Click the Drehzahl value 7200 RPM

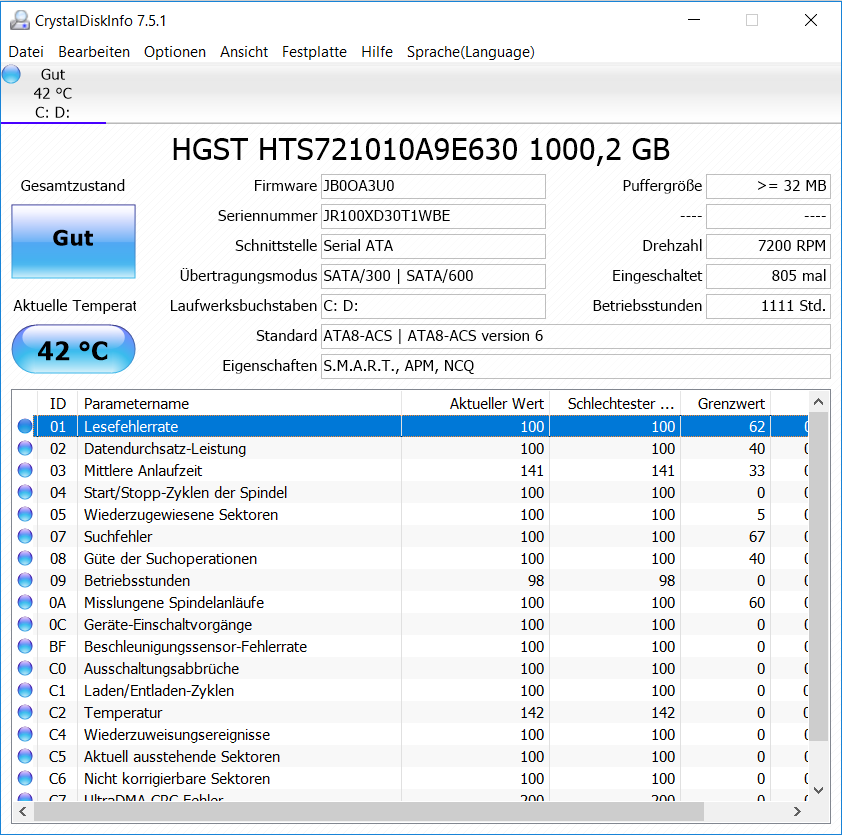pos(768,246)
